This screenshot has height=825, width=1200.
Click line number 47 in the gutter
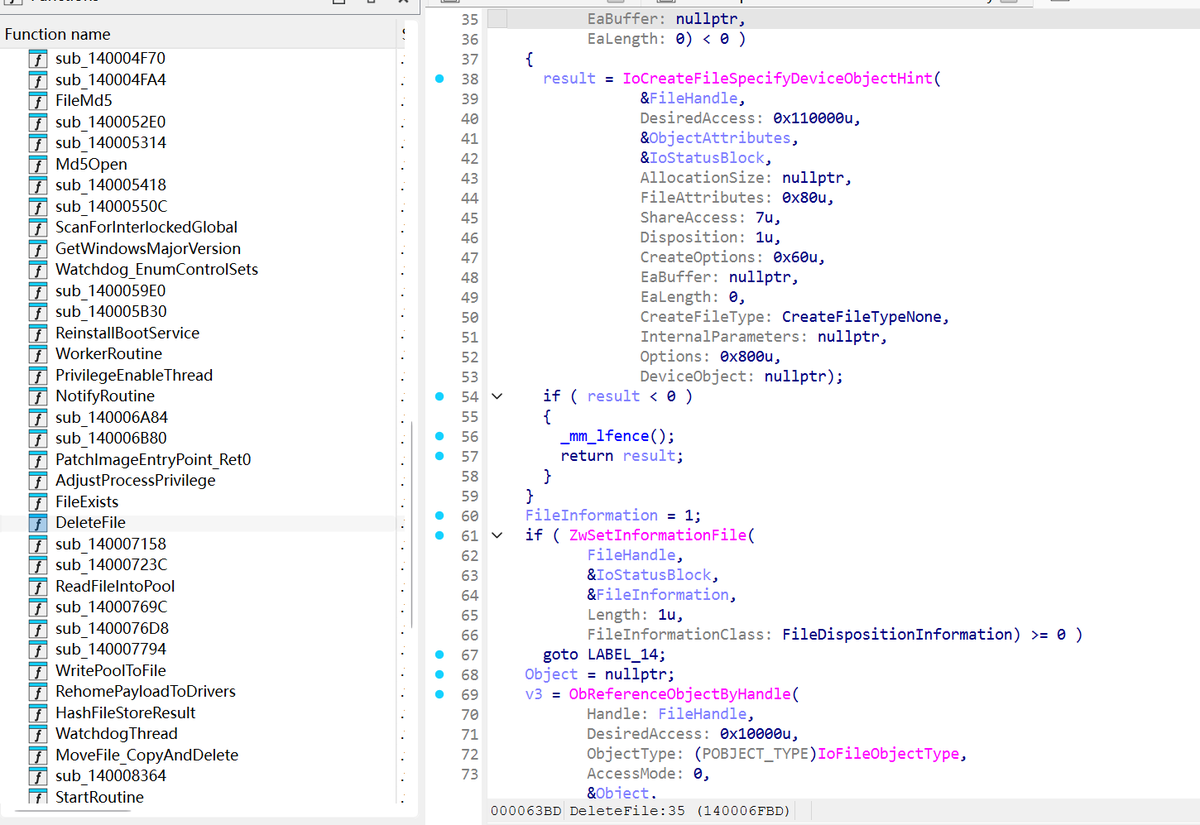pyautogui.click(x=469, y=257)
